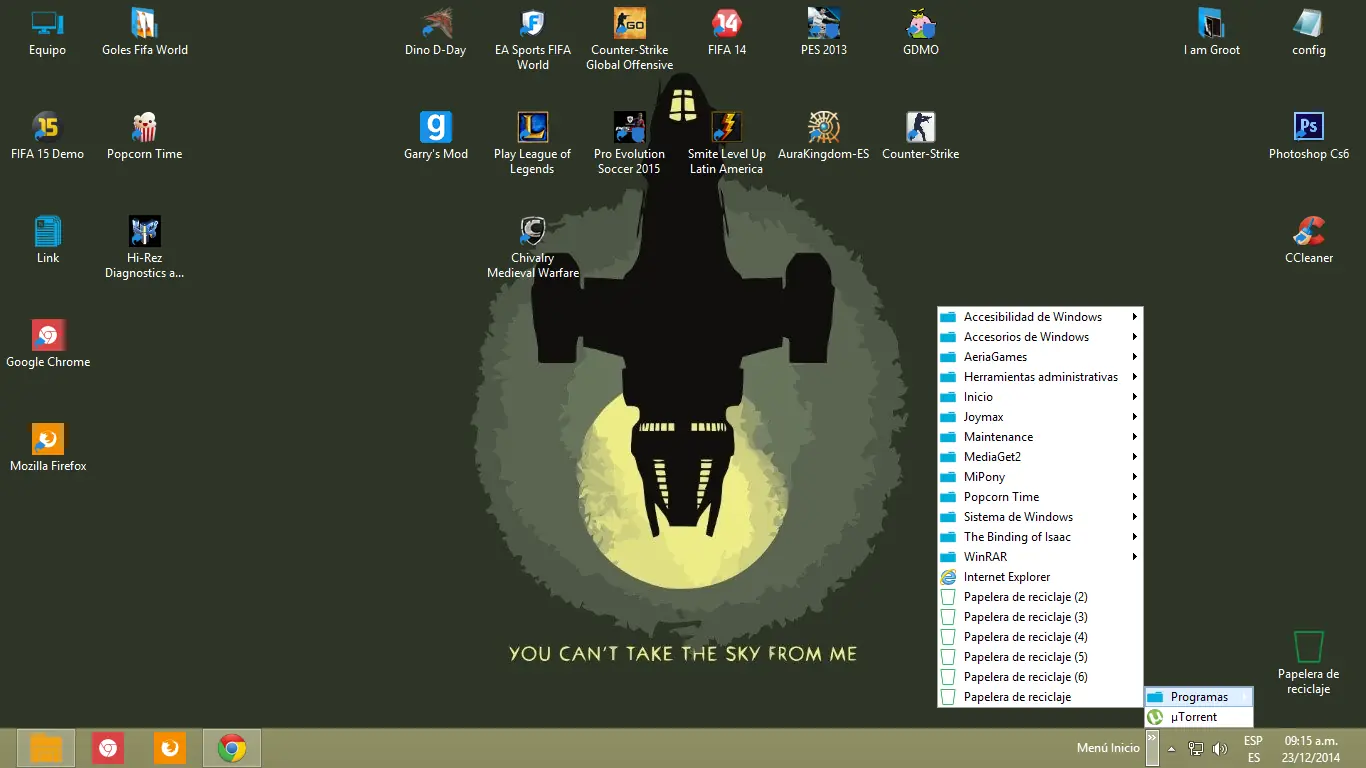Expand the WinRAR submenu arrow
This screenshot has height=768, width=1366.
(x=1135, y=557)
